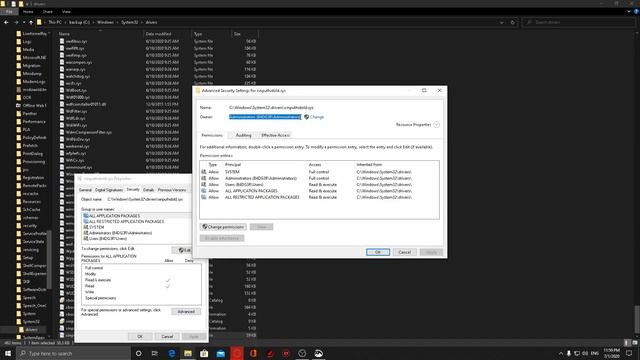Click the highlighted Owner name field
Screen dimensions: 640x360
pos(265,117)
